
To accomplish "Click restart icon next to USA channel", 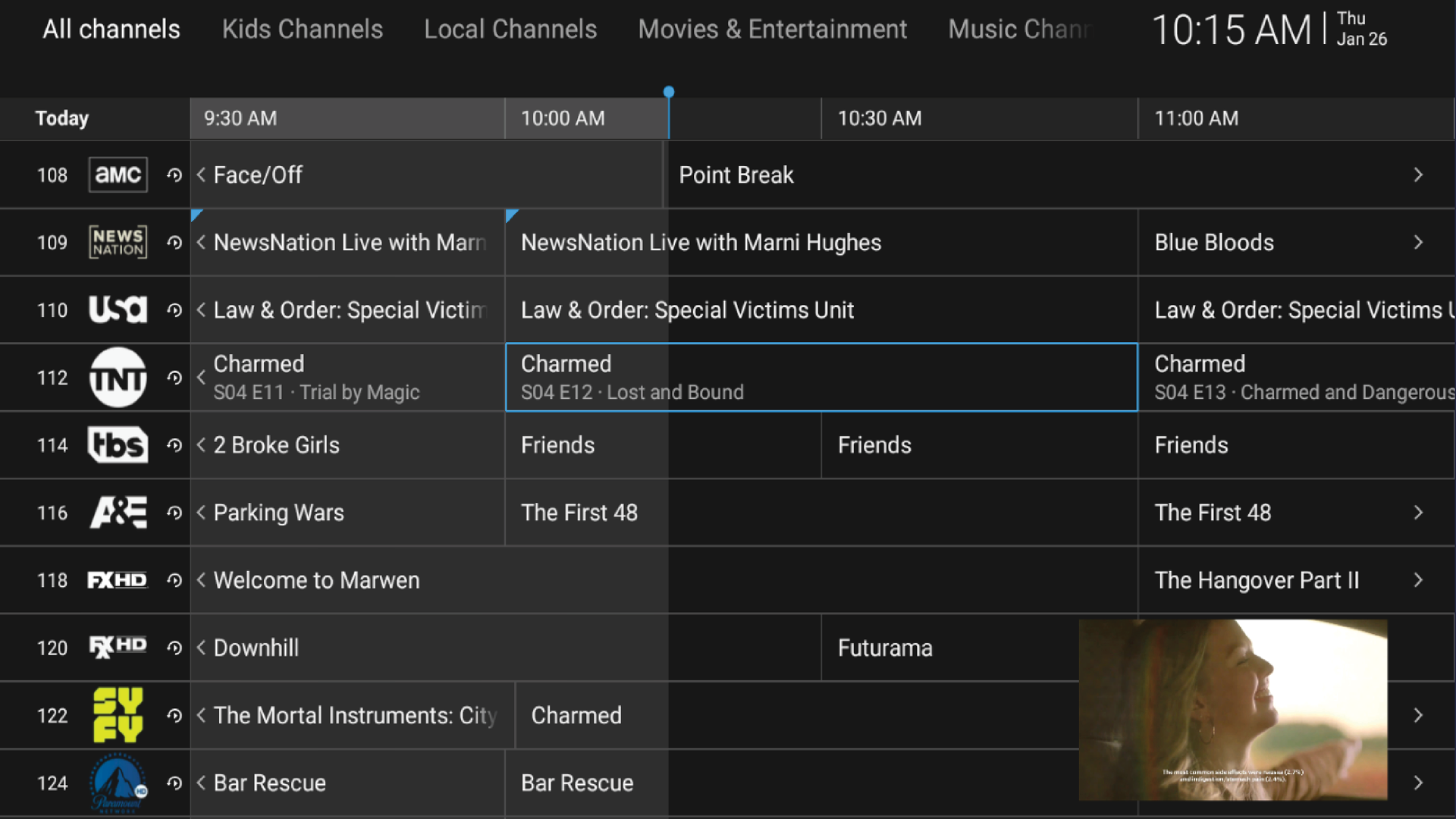I will 174,310.
